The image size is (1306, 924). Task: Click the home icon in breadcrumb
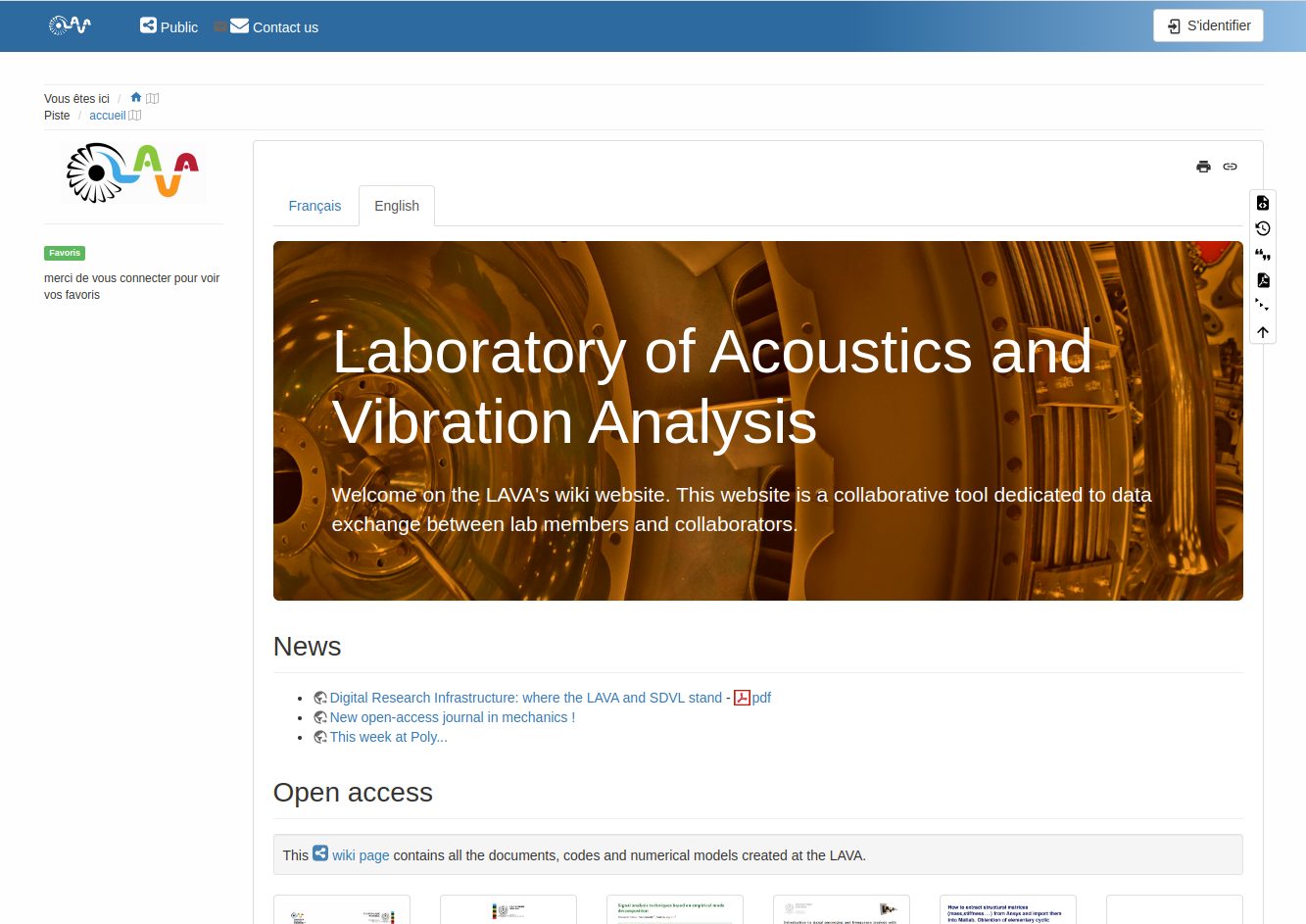(136, 98)
